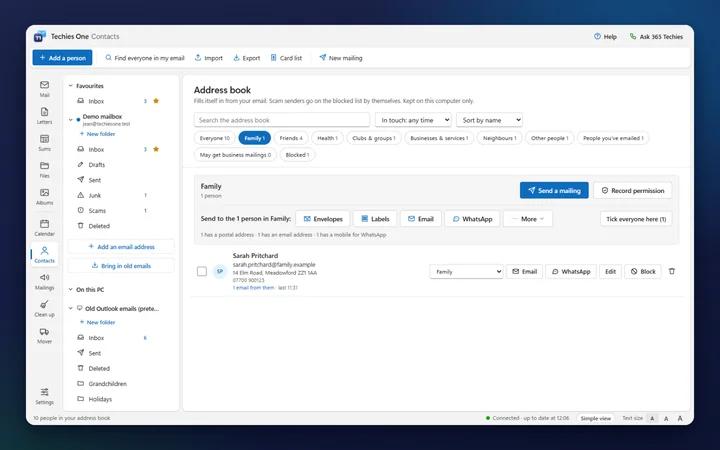Select the Everyone 10 filter
This screenshot has width=720, height=450.
[214, 138]
